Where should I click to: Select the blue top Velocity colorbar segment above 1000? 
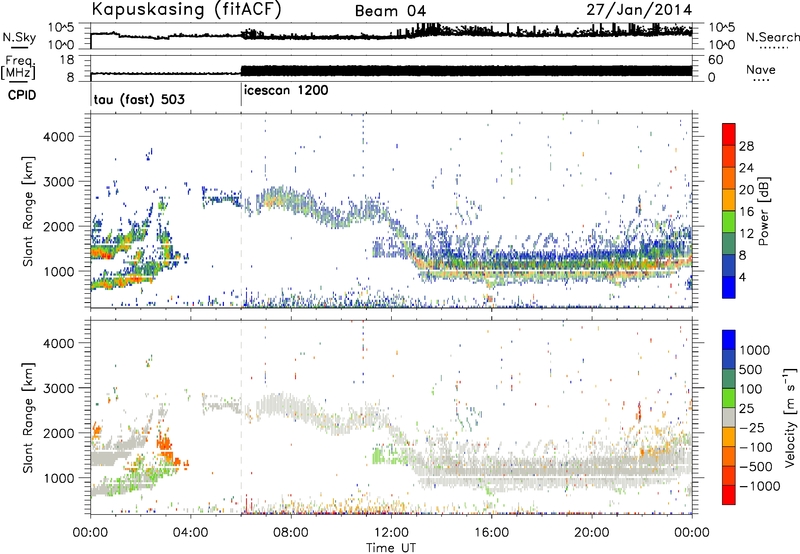point(729,340)
